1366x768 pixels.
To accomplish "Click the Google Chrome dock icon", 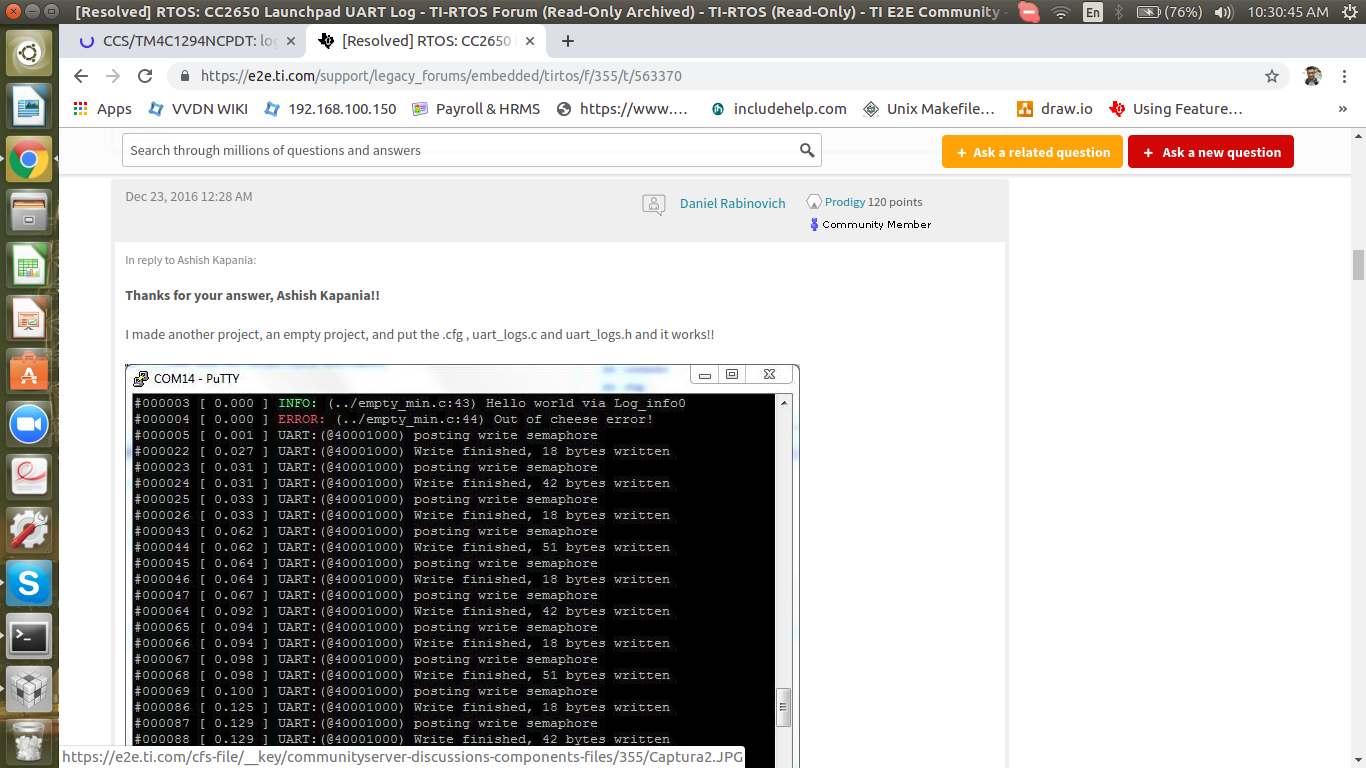I will [29, 159].
